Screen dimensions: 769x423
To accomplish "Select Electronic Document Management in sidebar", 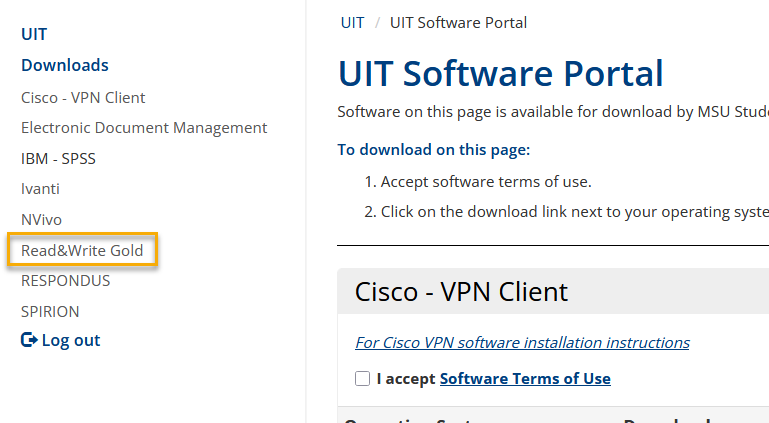I will 144,128.
